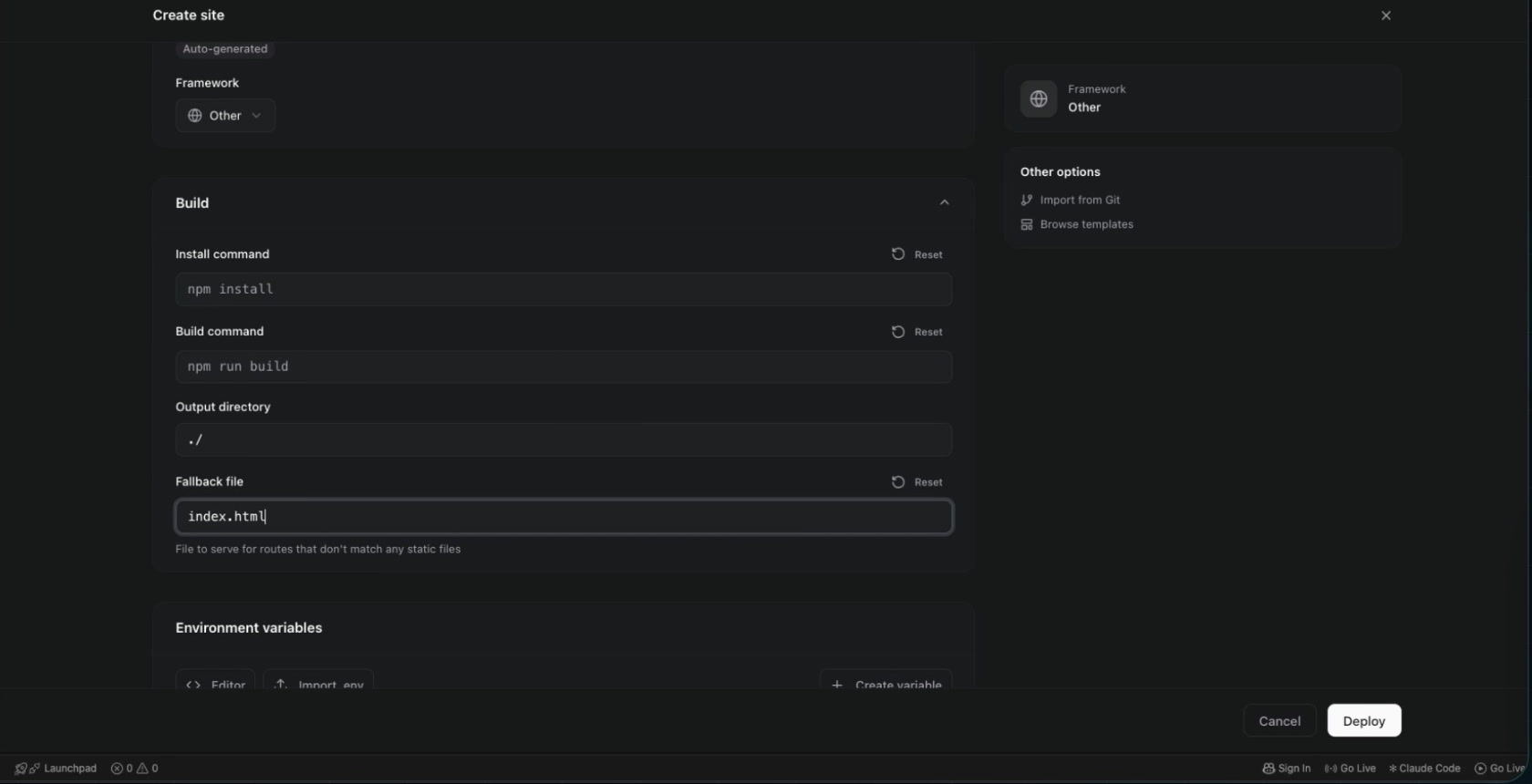Click the Auto-generated tag
Viewport: 1532px width, 784px height.
click(225, 49)
